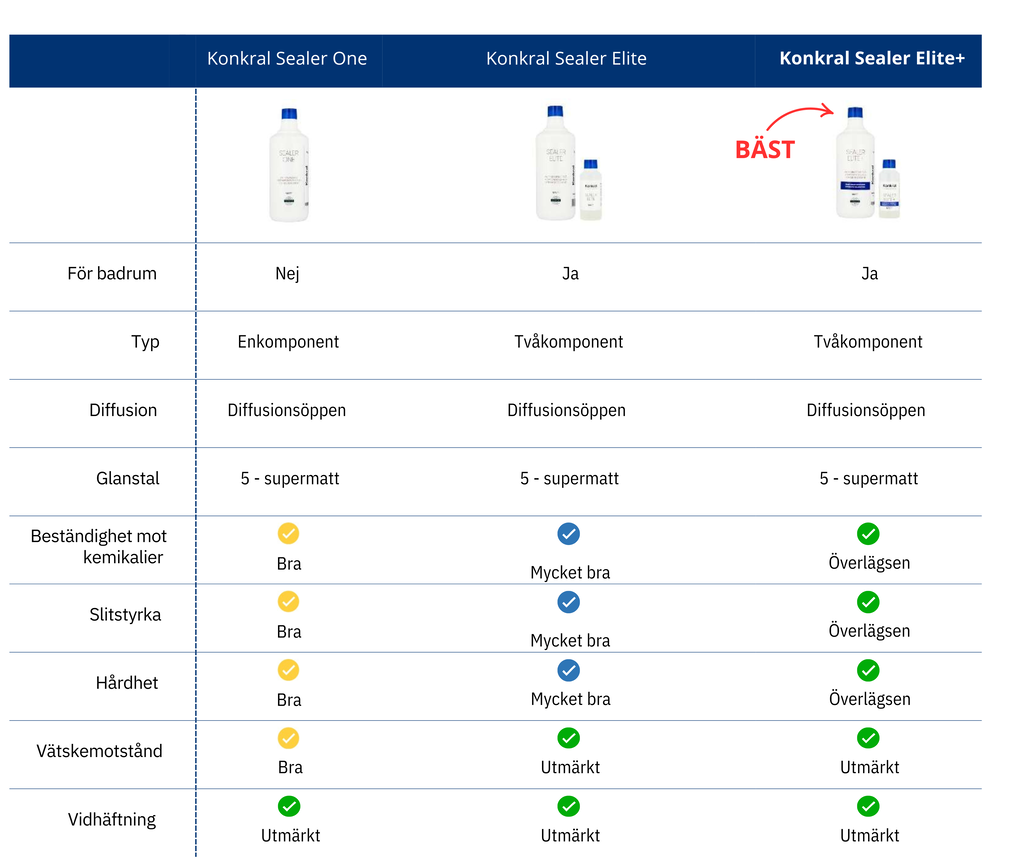Click the green checkmark for Sealer Elite Vätskemotstånd

tap(568, 738)
